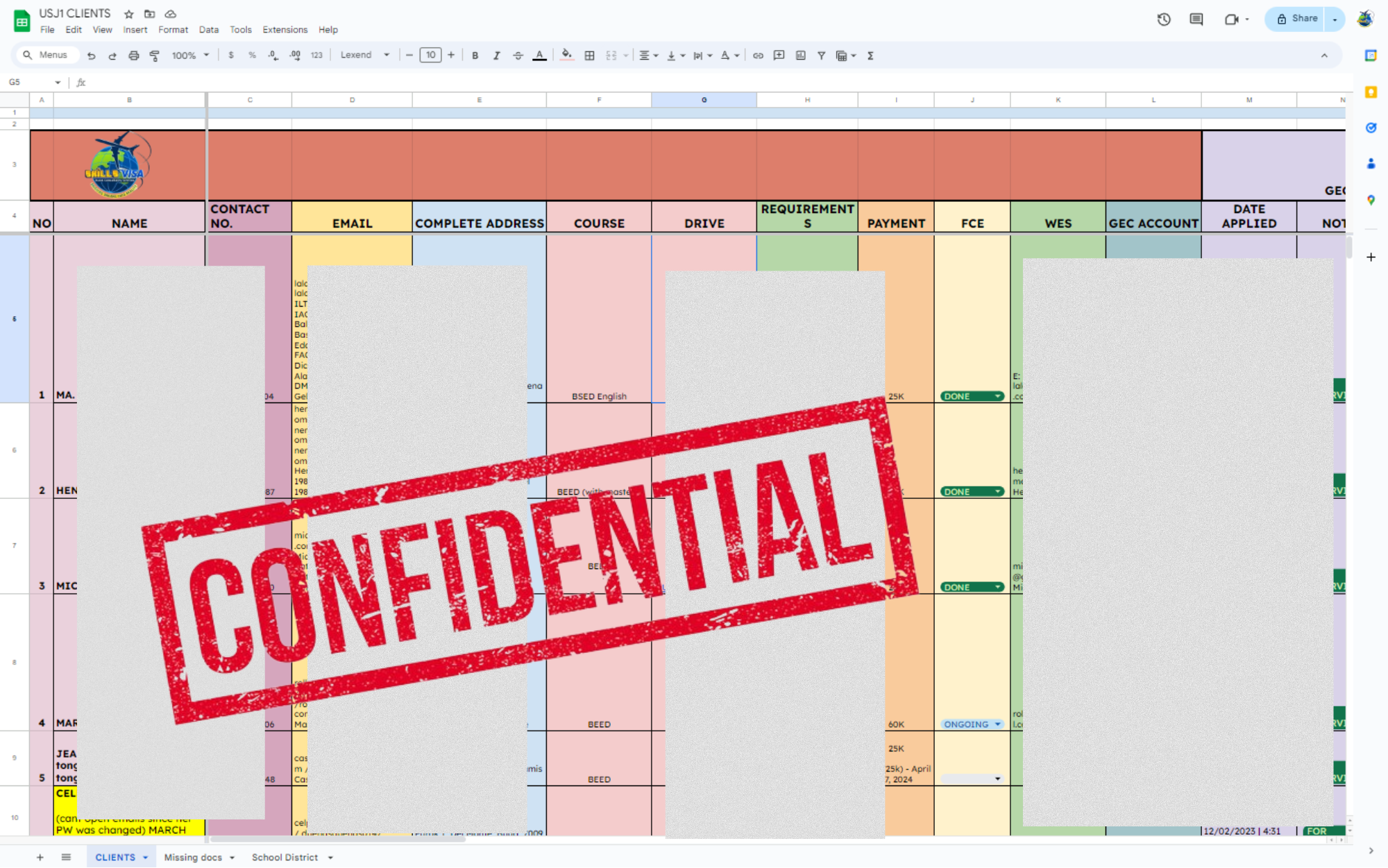The width and height of the screenshot is (1388, 868).
Task: Click the add new sheet plus button
Action: coord(40,858)
